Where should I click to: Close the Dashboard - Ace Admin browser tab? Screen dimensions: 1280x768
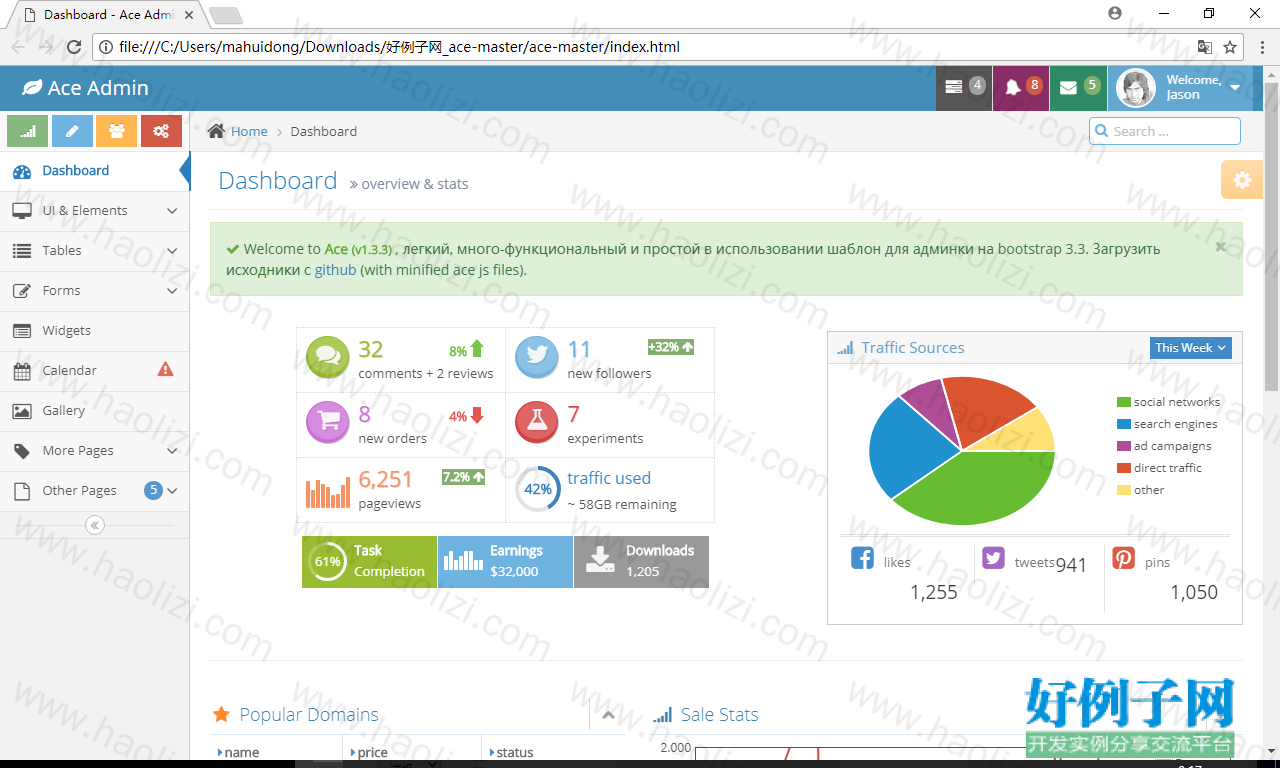click(x=189, y=15)
